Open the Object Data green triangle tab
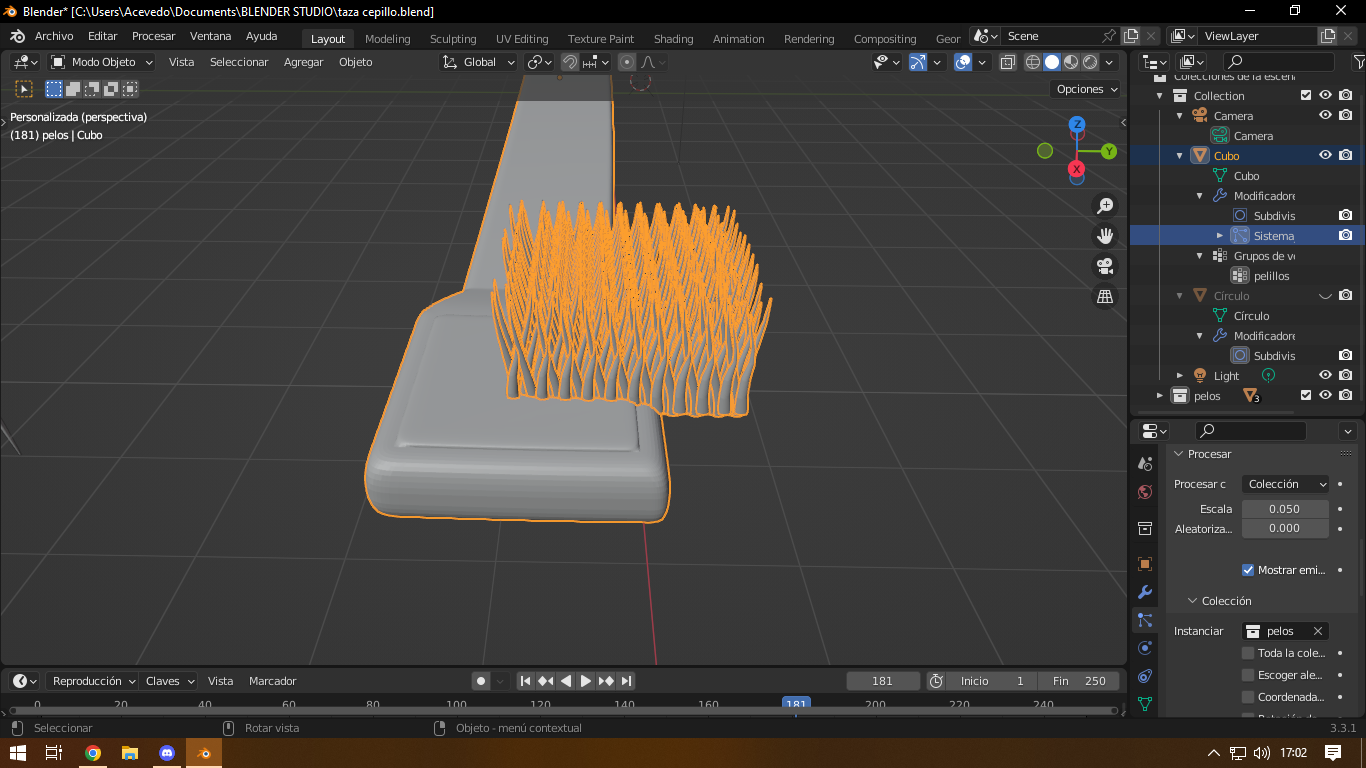The height and width of the screenshot is (768, 1366). 1145,704
